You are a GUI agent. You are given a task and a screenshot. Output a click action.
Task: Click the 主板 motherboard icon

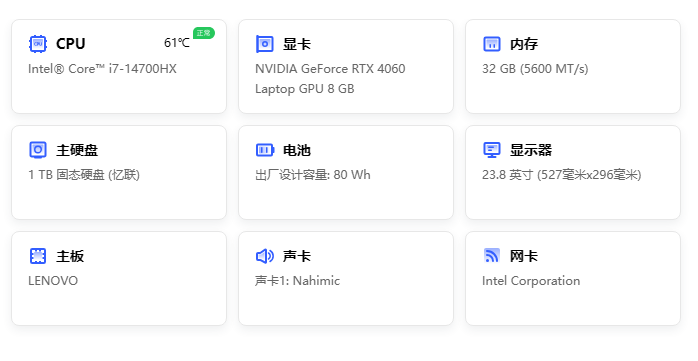pyautogui.click(x=38, y=256)
